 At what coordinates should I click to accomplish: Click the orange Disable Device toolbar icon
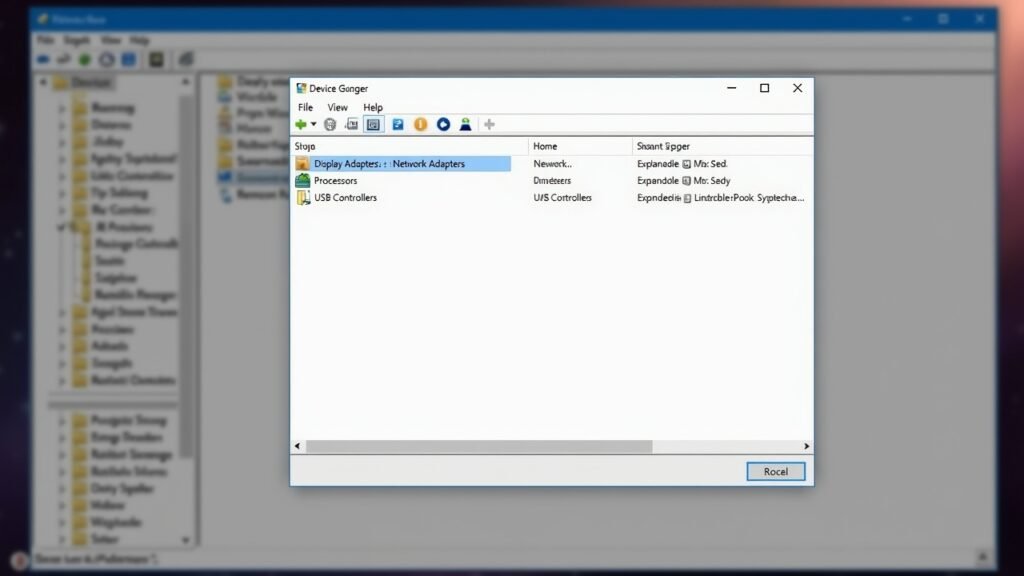coord(421,124)
